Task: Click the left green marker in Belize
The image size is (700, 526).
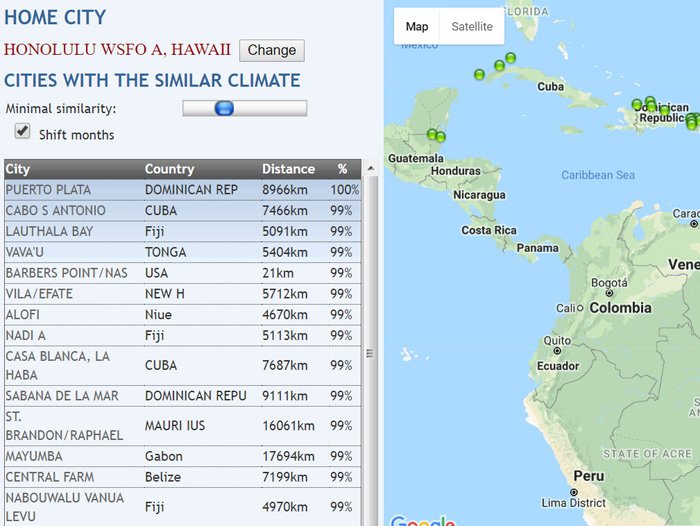Action: 432,134
